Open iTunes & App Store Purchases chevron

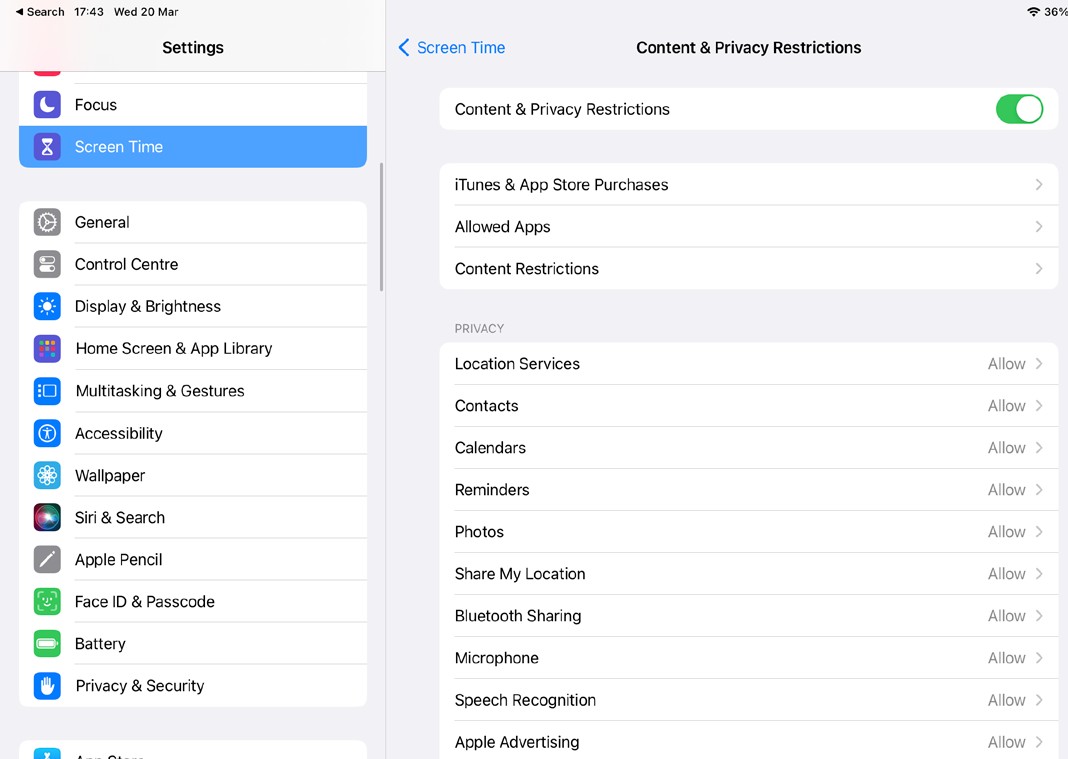pos(1039,185)
